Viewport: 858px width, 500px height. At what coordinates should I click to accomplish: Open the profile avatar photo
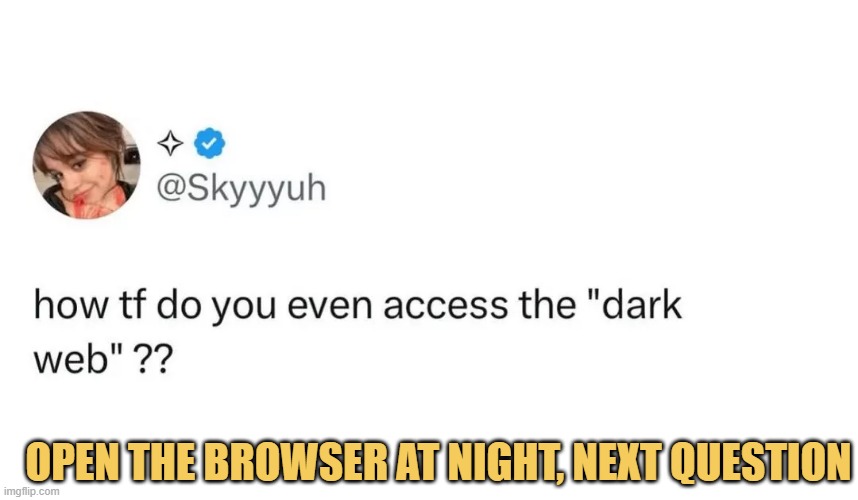86,165
